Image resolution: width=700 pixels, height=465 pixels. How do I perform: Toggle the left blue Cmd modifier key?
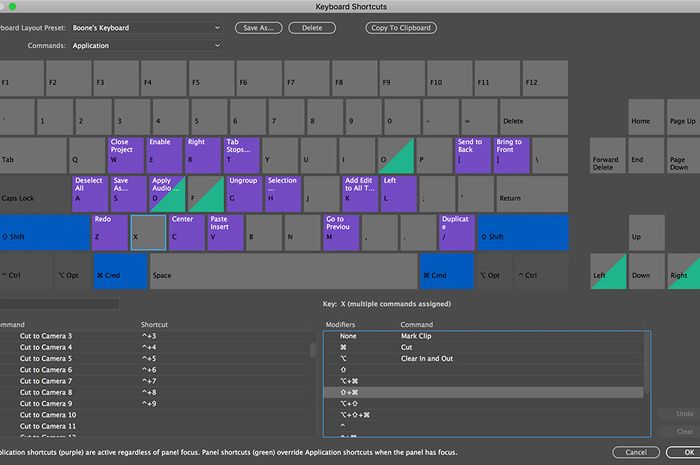(119, 271)
